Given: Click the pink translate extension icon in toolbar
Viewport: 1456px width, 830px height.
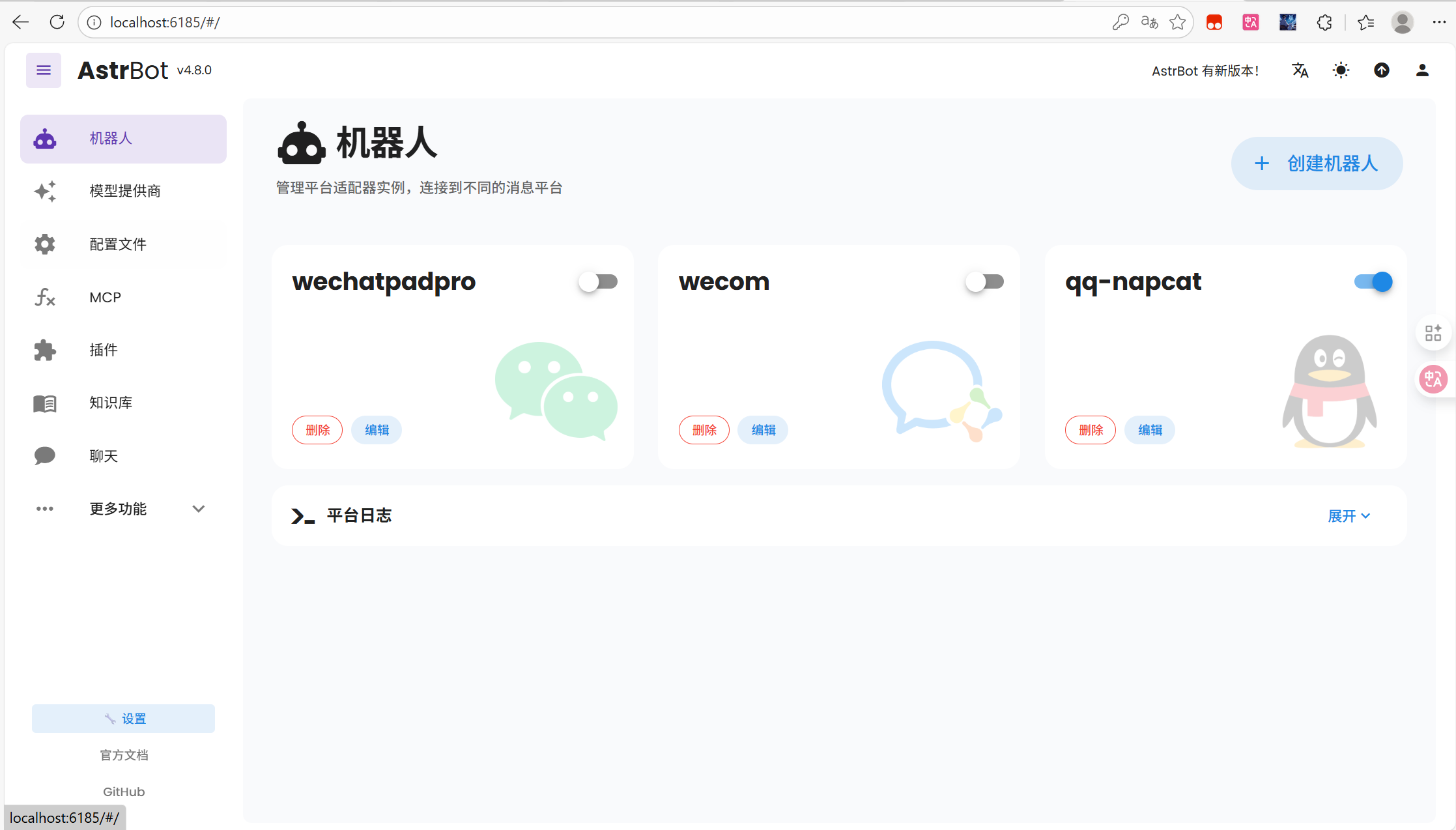Looking at the screenshot, I should point(1251,22).
